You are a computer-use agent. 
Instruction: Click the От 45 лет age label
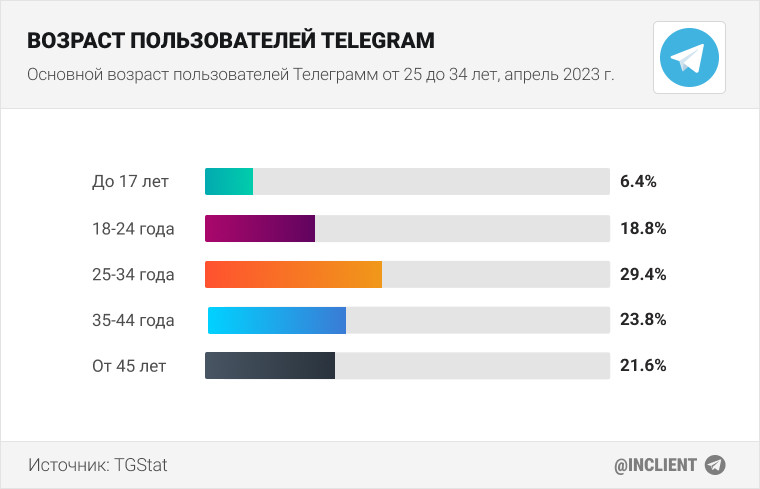(129, 366)
